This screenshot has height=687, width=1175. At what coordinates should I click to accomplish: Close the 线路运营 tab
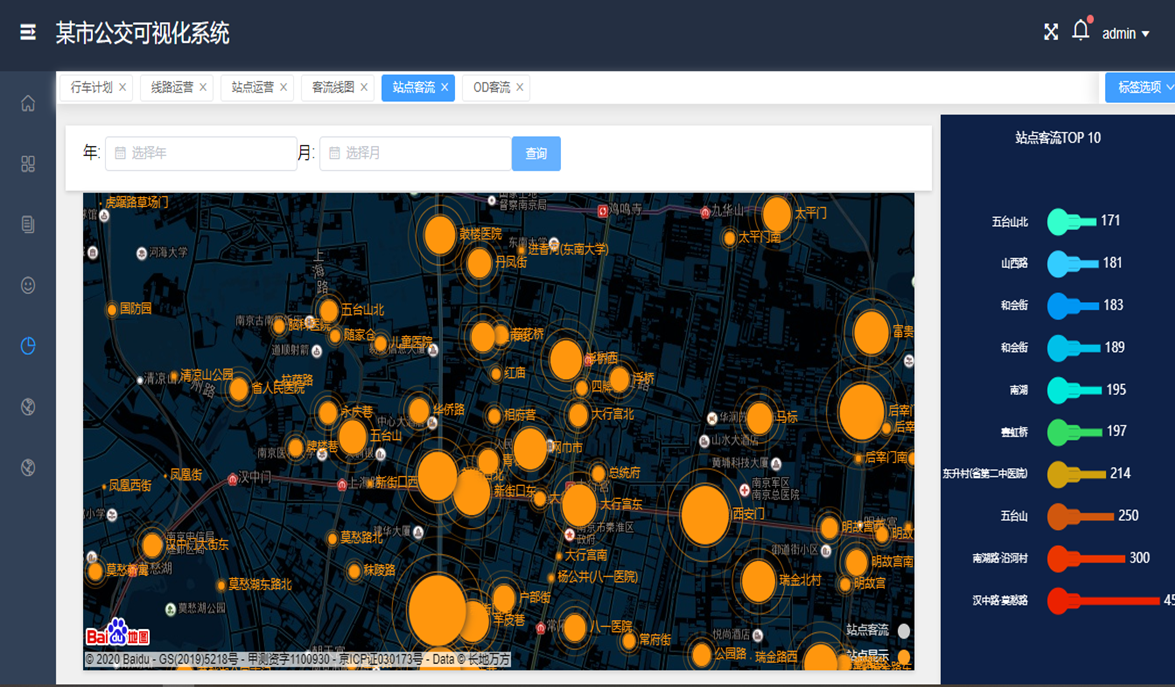202,88
